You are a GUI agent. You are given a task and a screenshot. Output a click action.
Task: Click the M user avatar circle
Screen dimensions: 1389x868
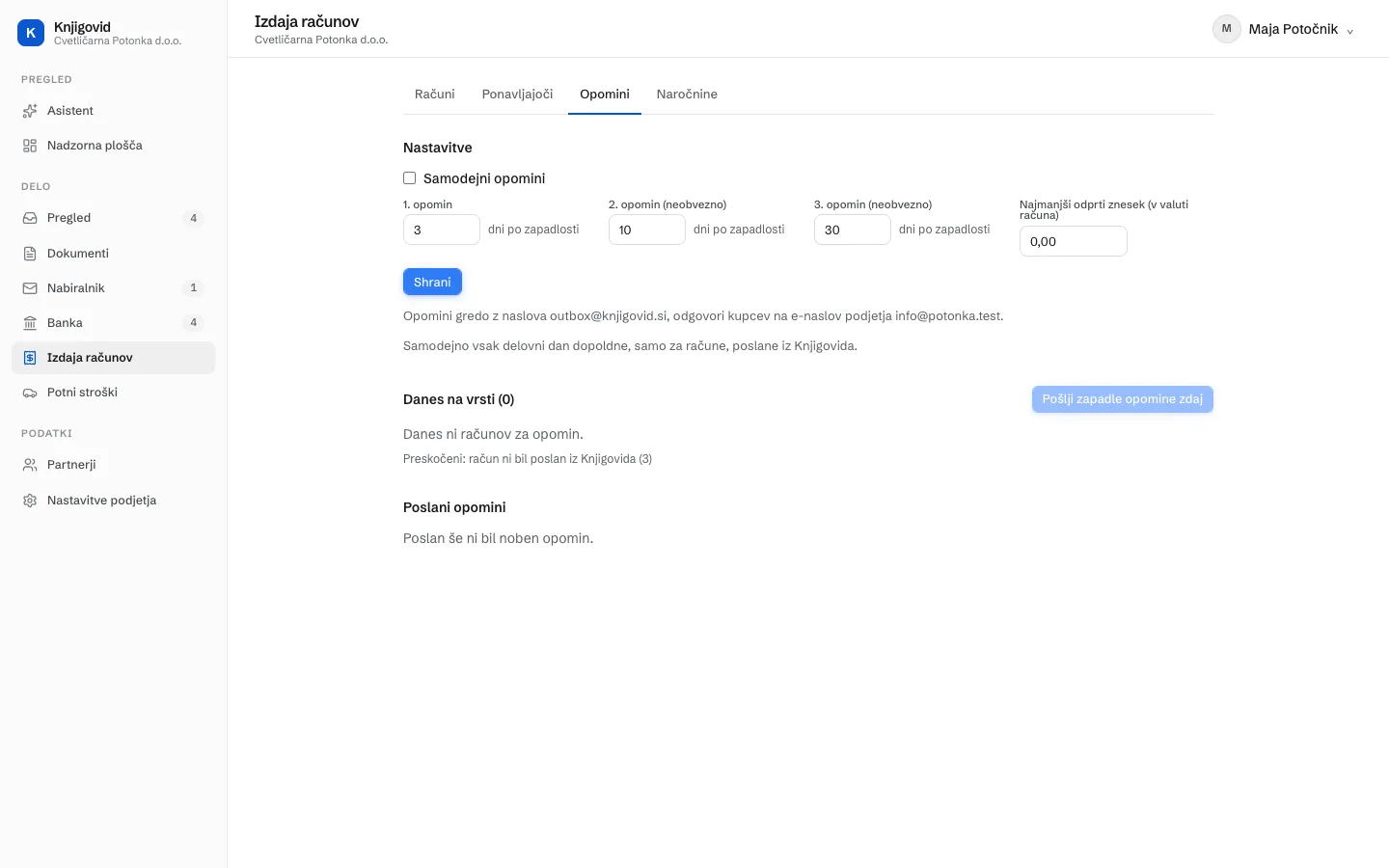click(x=1226, y=29)
